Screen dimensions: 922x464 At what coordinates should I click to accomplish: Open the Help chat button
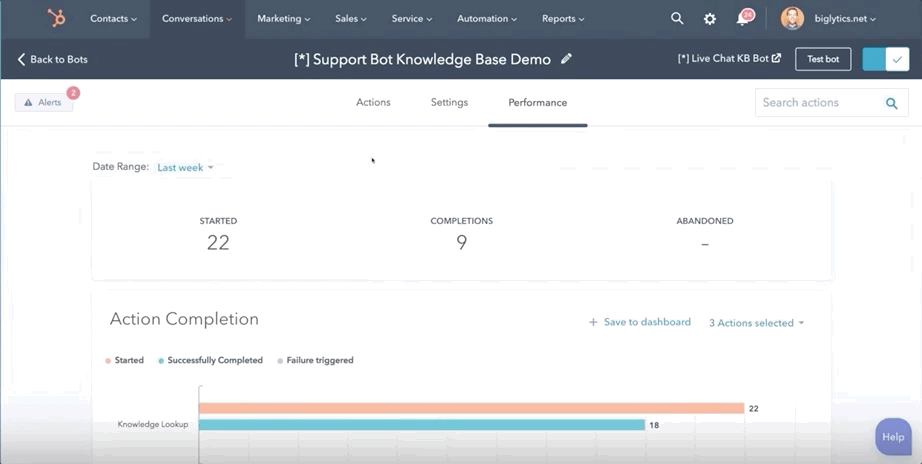pyautogui.click(x=893, y=437)
